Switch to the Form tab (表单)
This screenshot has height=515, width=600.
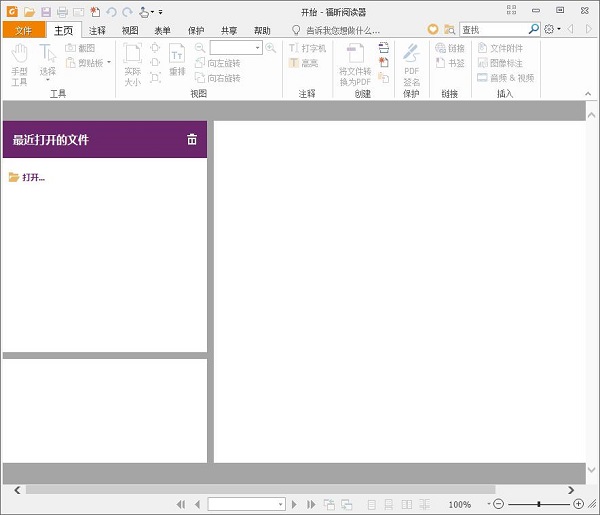(163, 30)
